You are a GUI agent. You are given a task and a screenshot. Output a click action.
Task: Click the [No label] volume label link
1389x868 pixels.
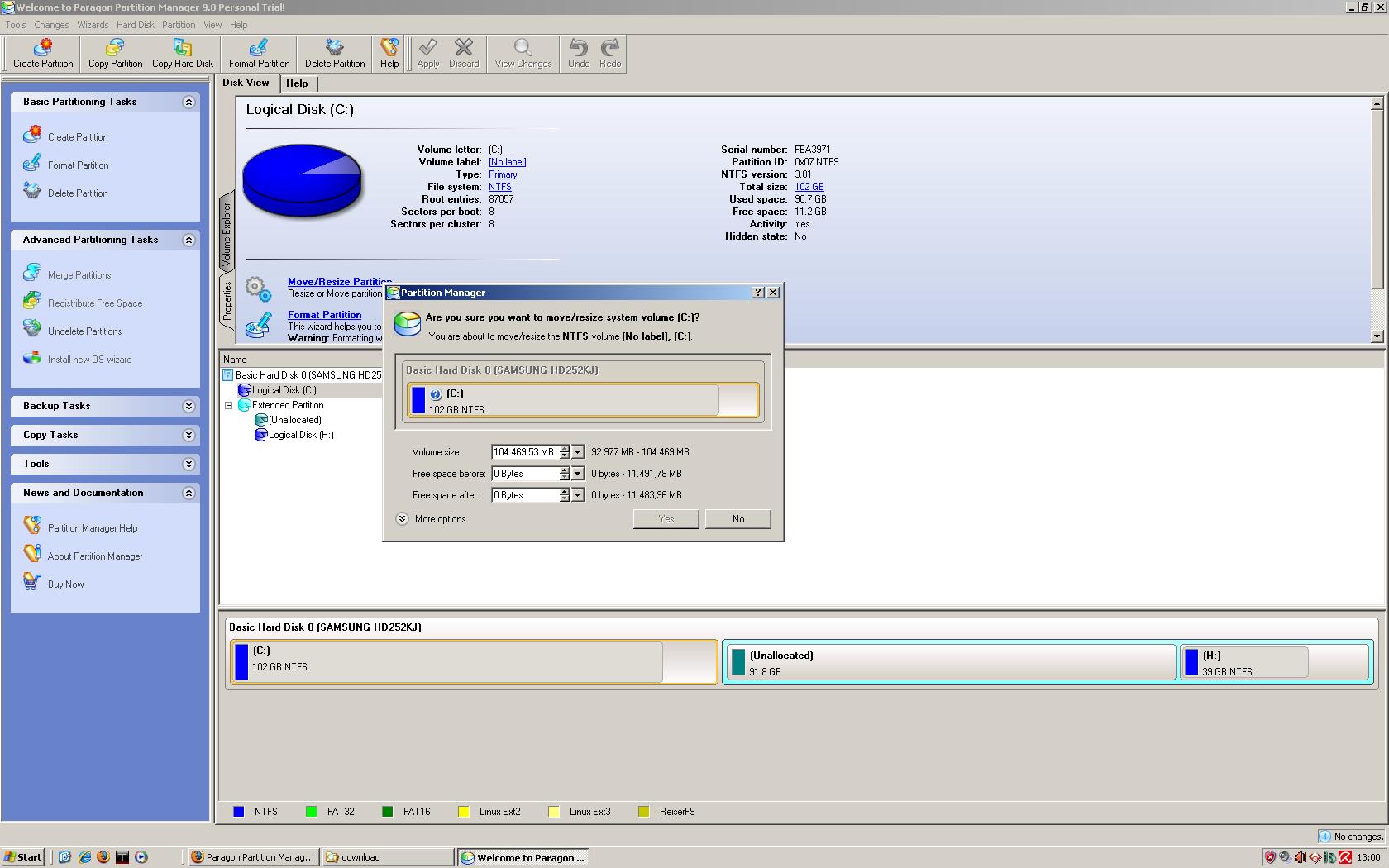pyautogui.click(x=508, y=162)
